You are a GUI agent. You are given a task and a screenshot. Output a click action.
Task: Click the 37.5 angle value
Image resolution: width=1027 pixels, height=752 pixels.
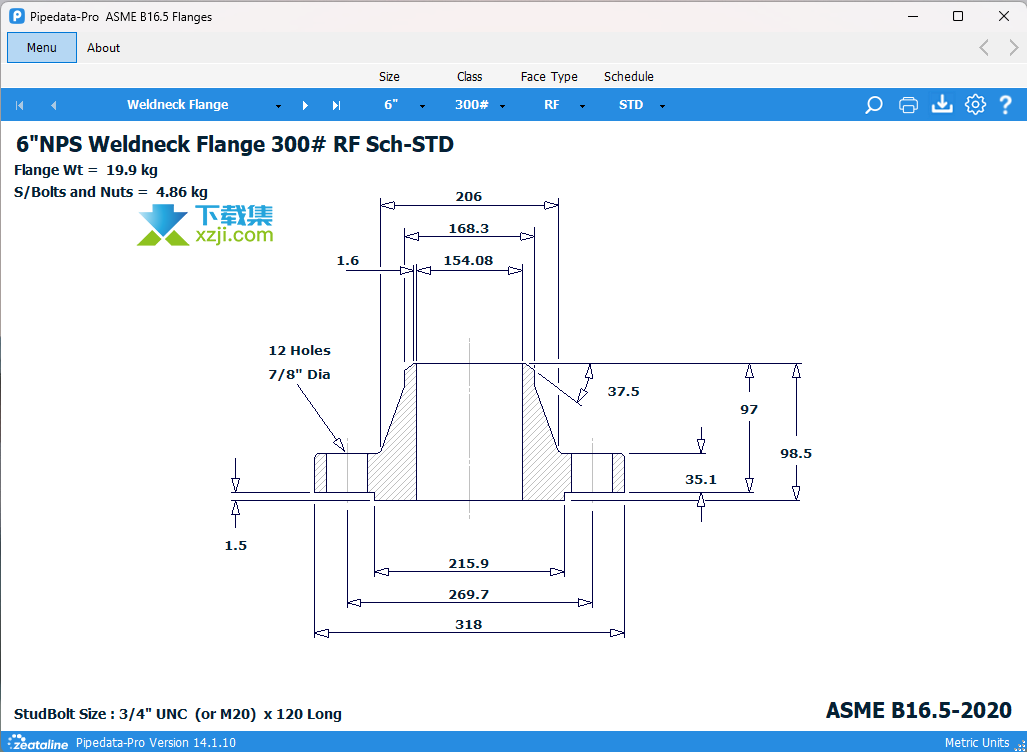coord(624,392)
